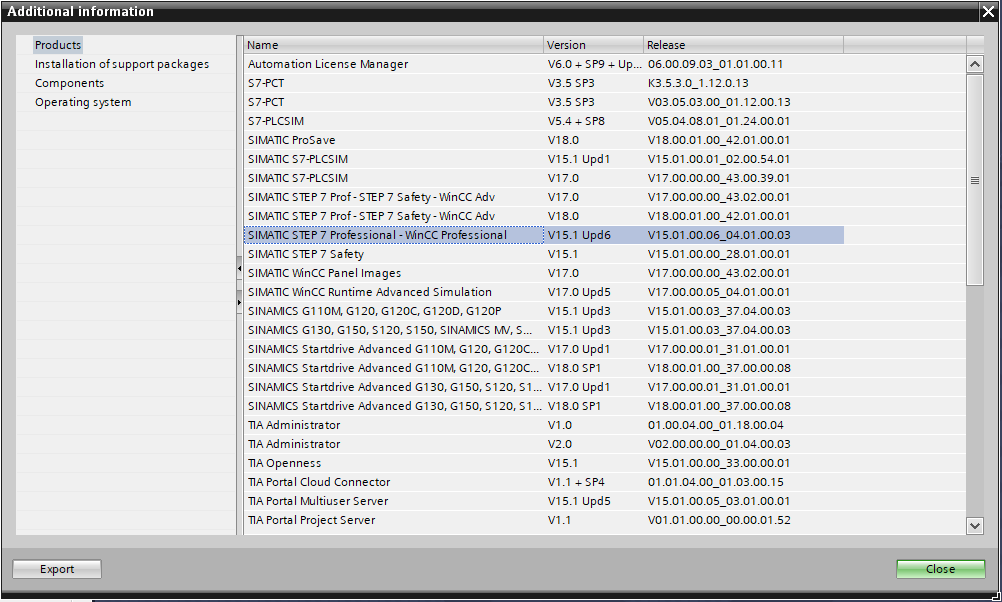Collapse the left pane with the left splitter arrow
The image size is (1002, 602).
click(240, 269)
